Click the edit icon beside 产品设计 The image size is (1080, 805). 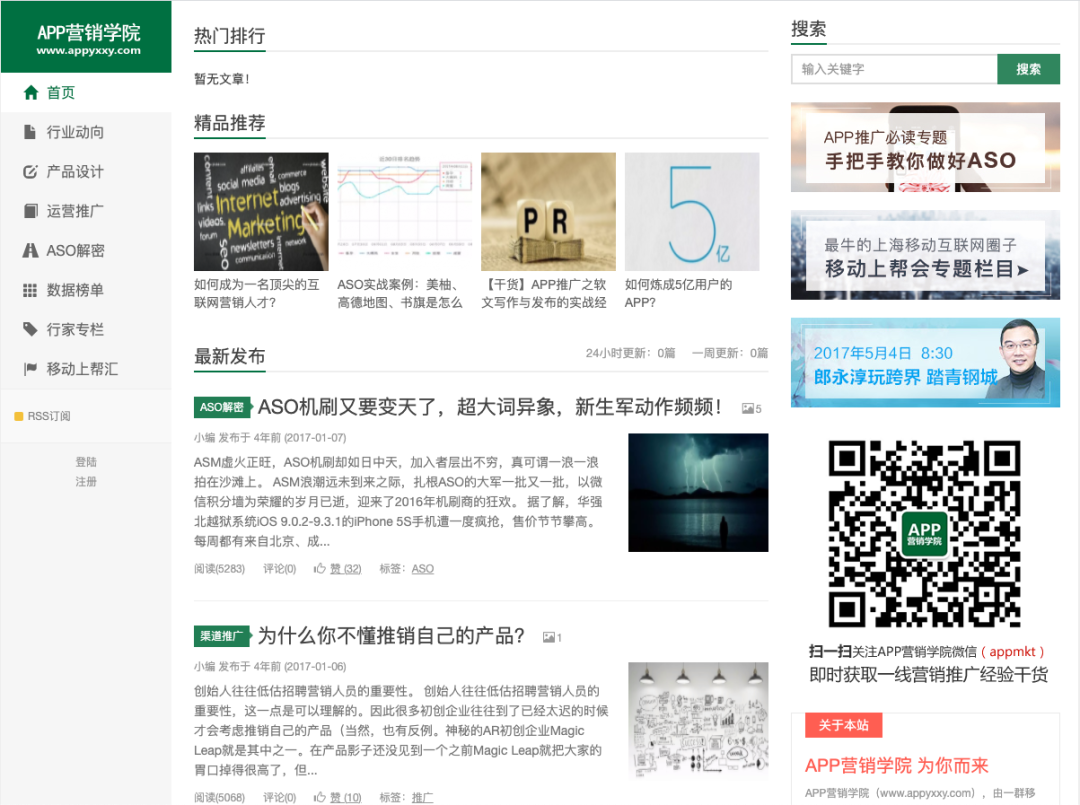coord(30,171)
